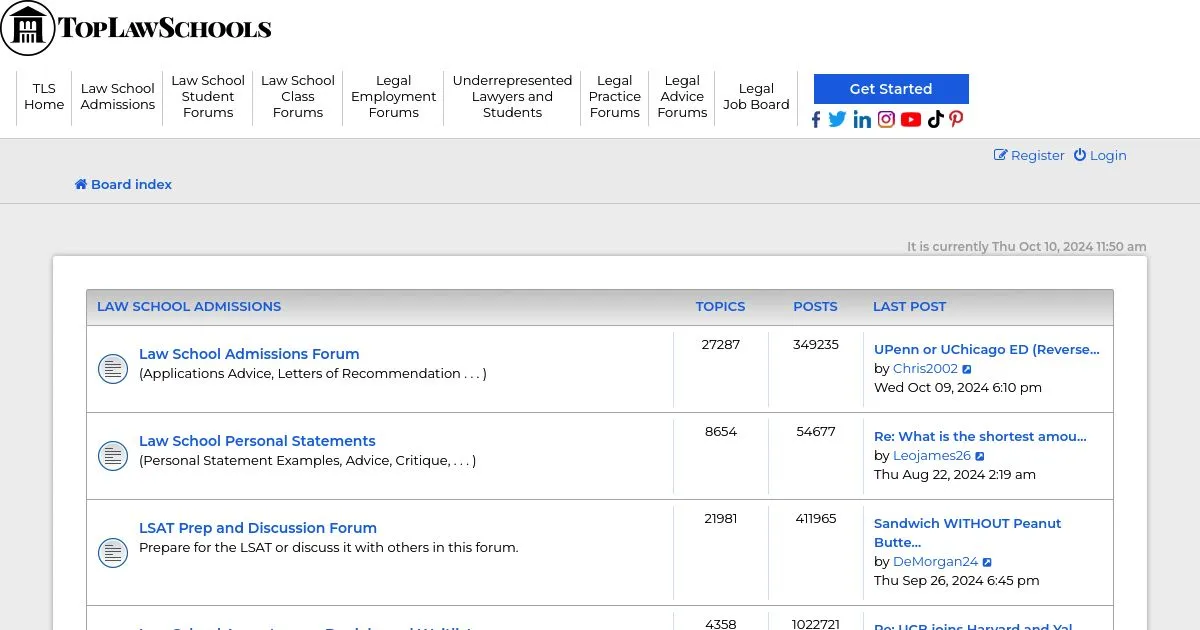Open Legal Advice Forums menu
Image resolution: width=1200 pixels, height=630 pixels.
682,97
